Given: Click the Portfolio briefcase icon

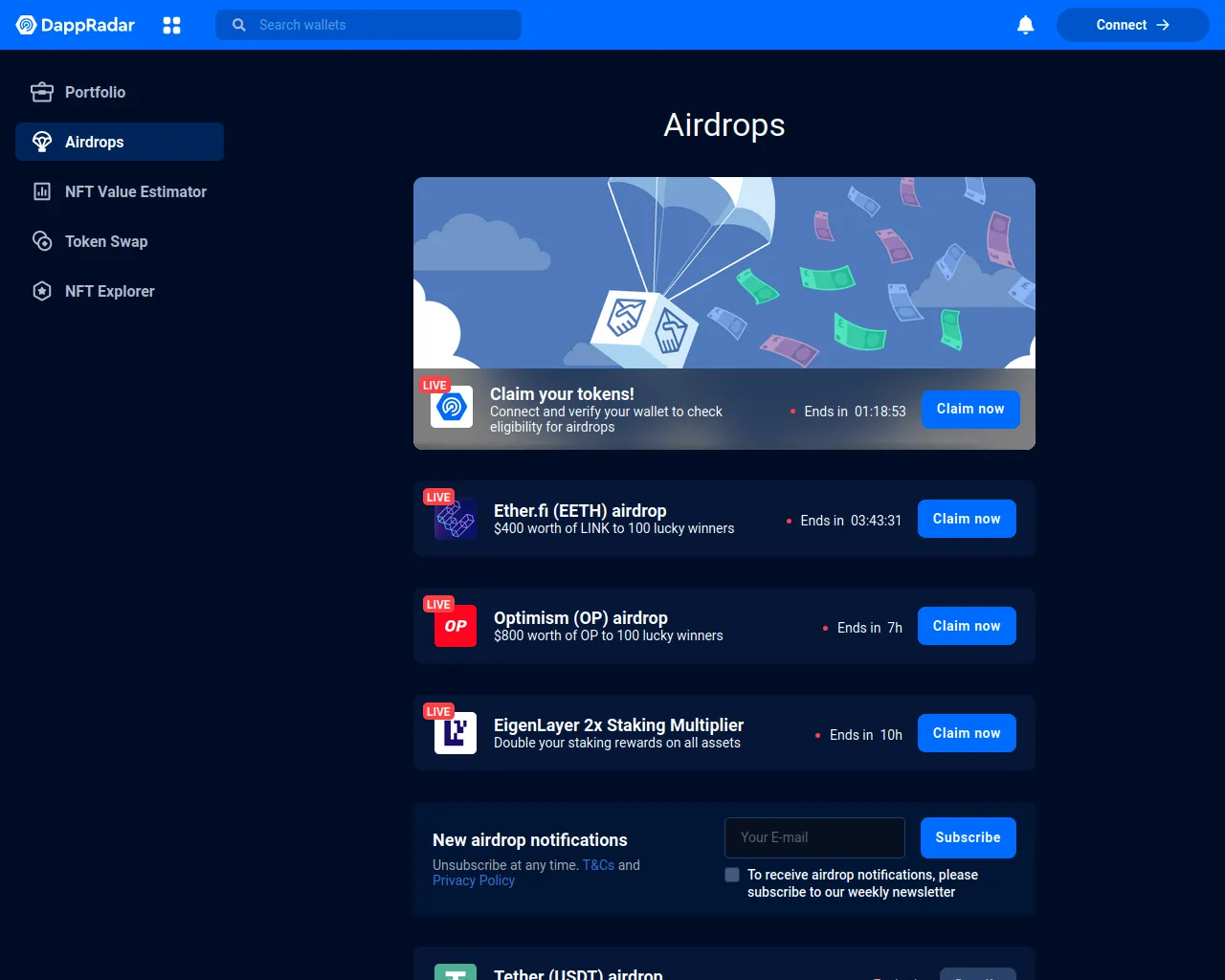Looking at the screenshot, I should pos(42,92).
